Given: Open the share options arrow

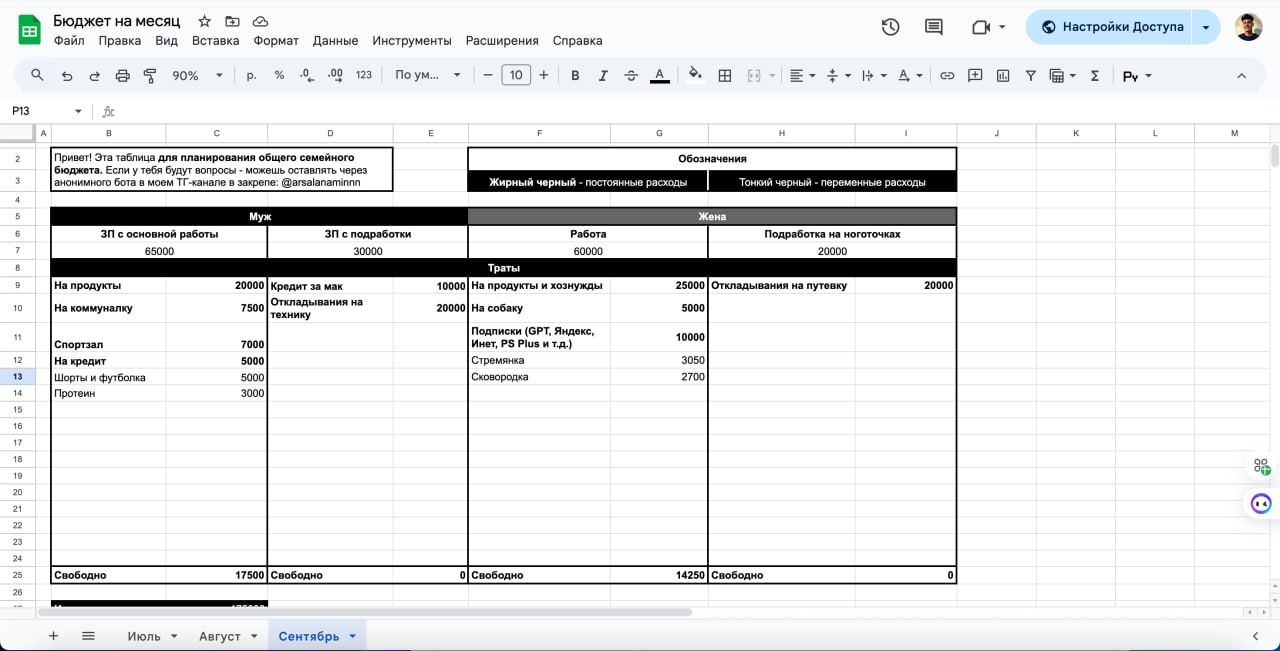Looking at the screenshot, I should (x=1206, y=27).
